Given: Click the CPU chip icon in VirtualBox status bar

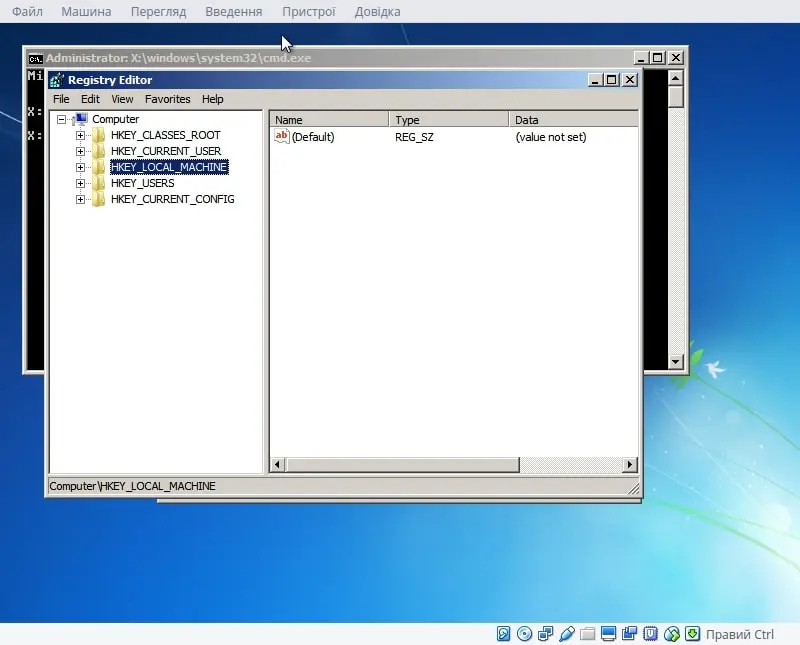Looking at the screenshot, I should [651, 634].
